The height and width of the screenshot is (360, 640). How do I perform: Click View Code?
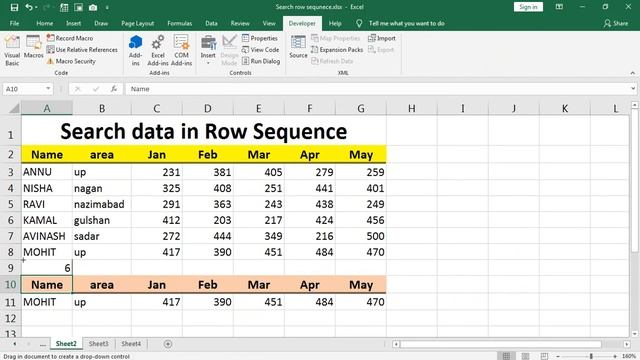pos(260,49)
